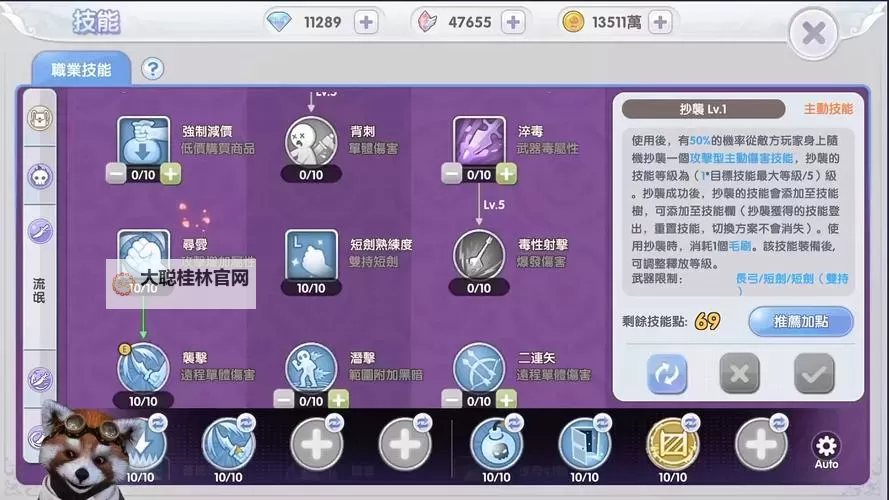
Task: Click the 主動技能 label
Action: pos(828,109)
